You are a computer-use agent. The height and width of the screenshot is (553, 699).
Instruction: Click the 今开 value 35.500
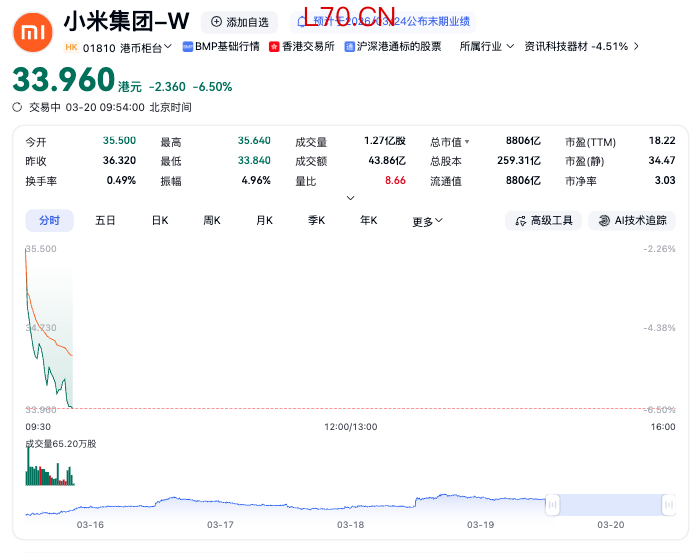pos(119,140)
